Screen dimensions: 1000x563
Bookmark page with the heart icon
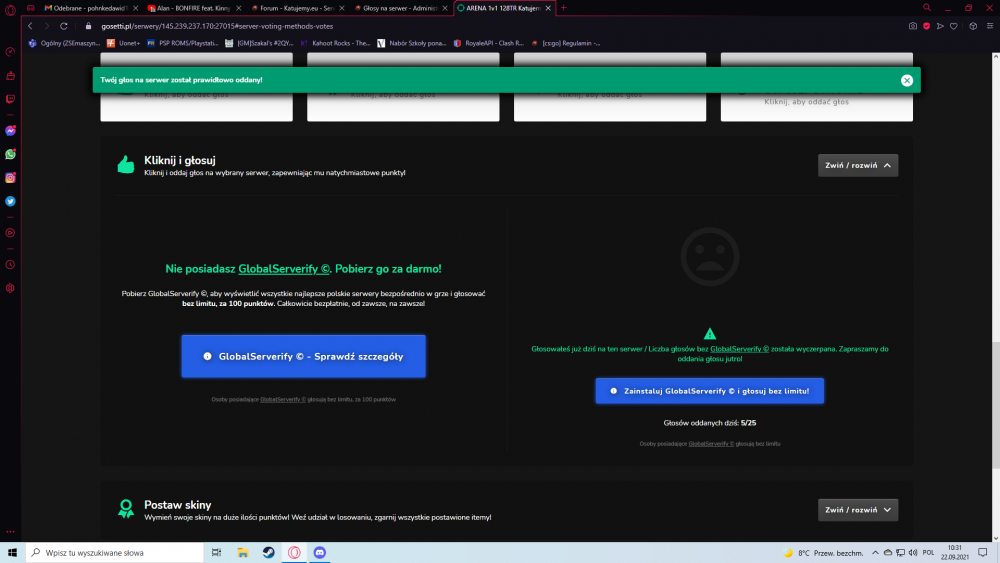(x=953, y=26)
